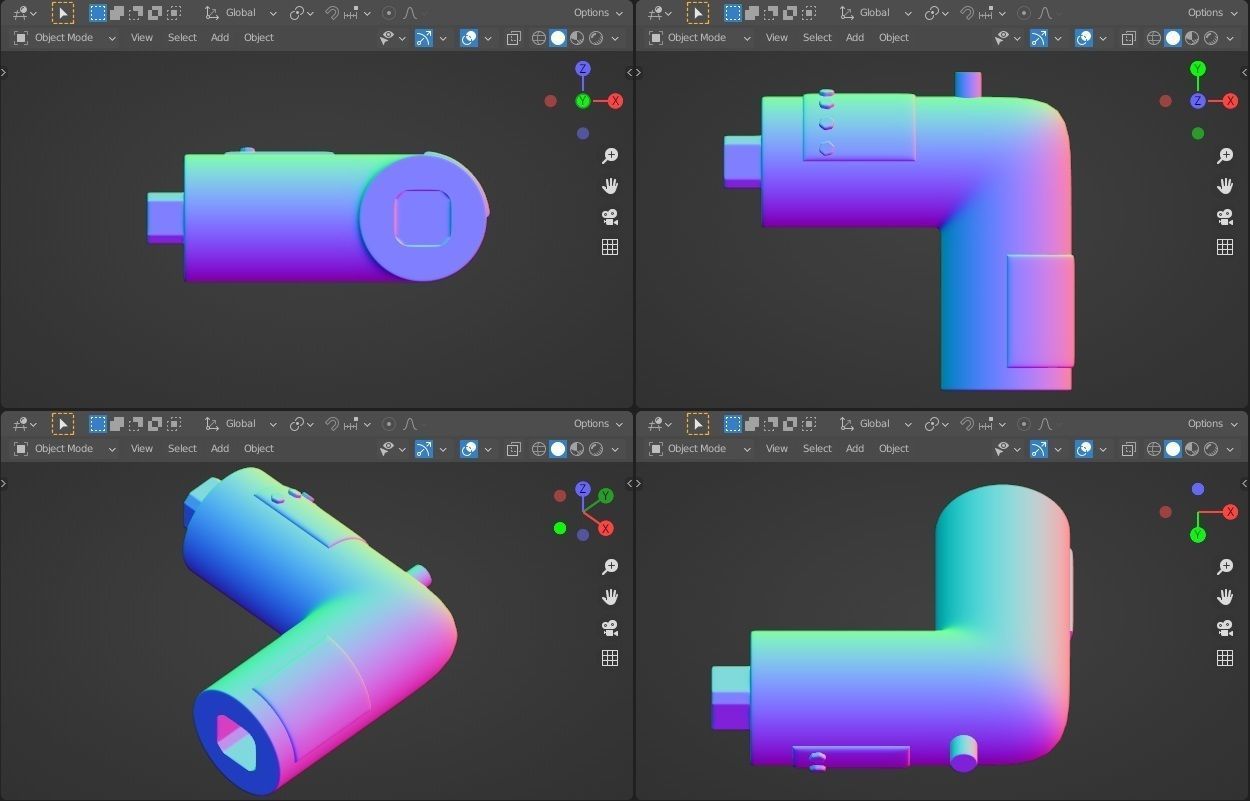Image resolution: width=1250 pixels, height=801 pixels.
Task: Click zoom magnifier icon in bottom-left viewport
Action: 610,567
